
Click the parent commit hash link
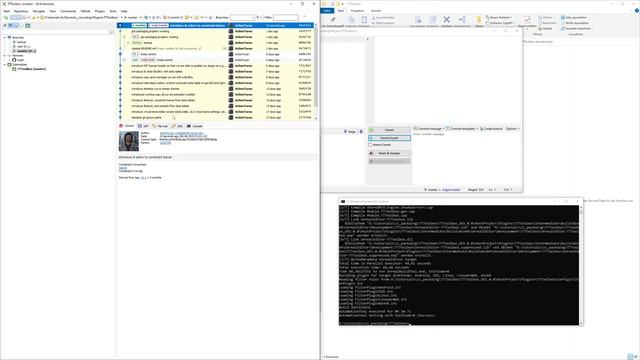[x=165, y=143]
